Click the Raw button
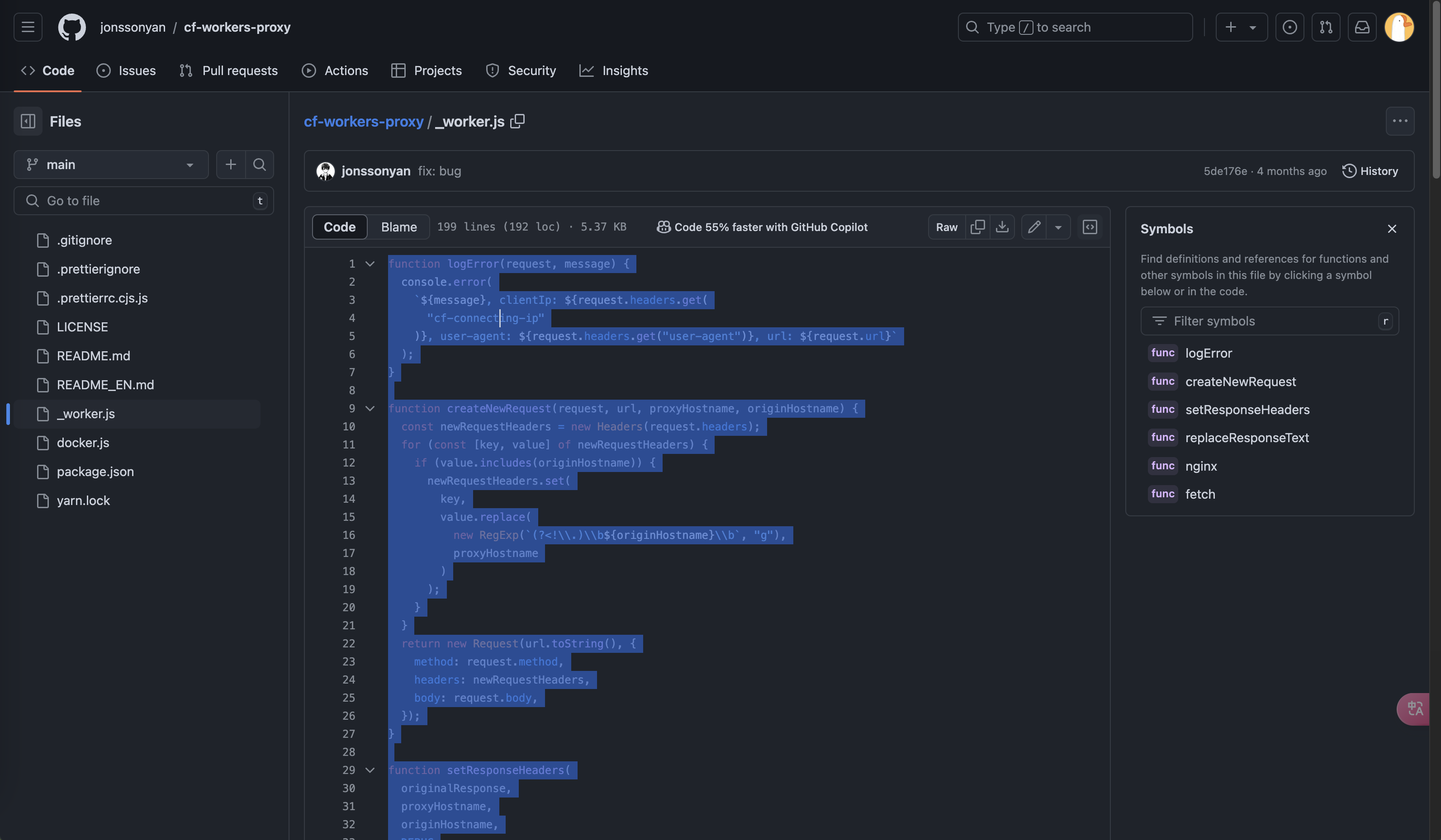This screenshot has width=1441, height=840. [x=946, y=227]
